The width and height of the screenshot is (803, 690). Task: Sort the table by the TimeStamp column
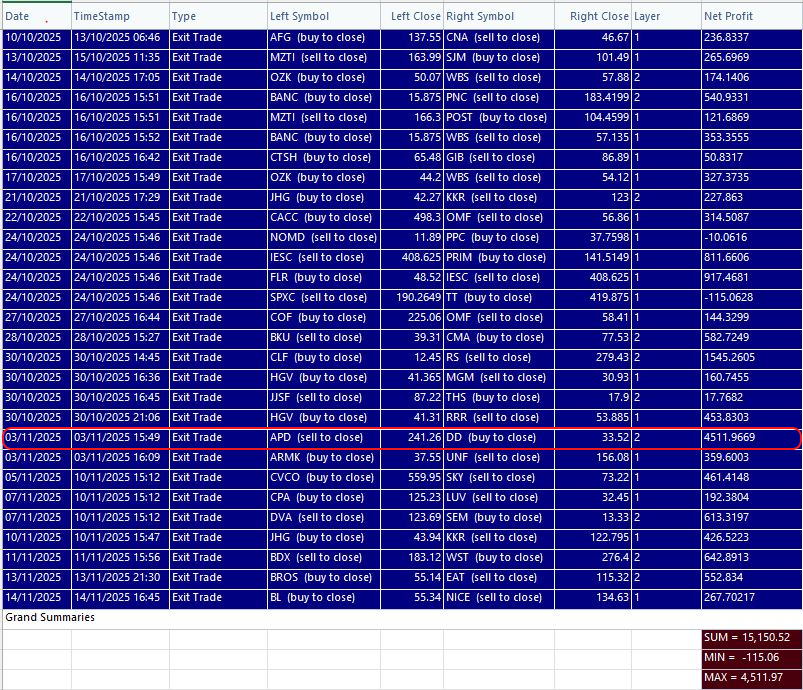tap(103, 16)
